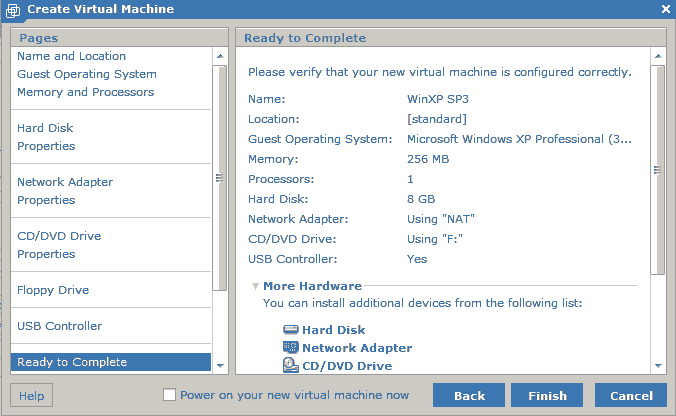The height and width of the screenshot is (416, 676).
Task: Click the location value [standard]
Action: tap(437, 119)
